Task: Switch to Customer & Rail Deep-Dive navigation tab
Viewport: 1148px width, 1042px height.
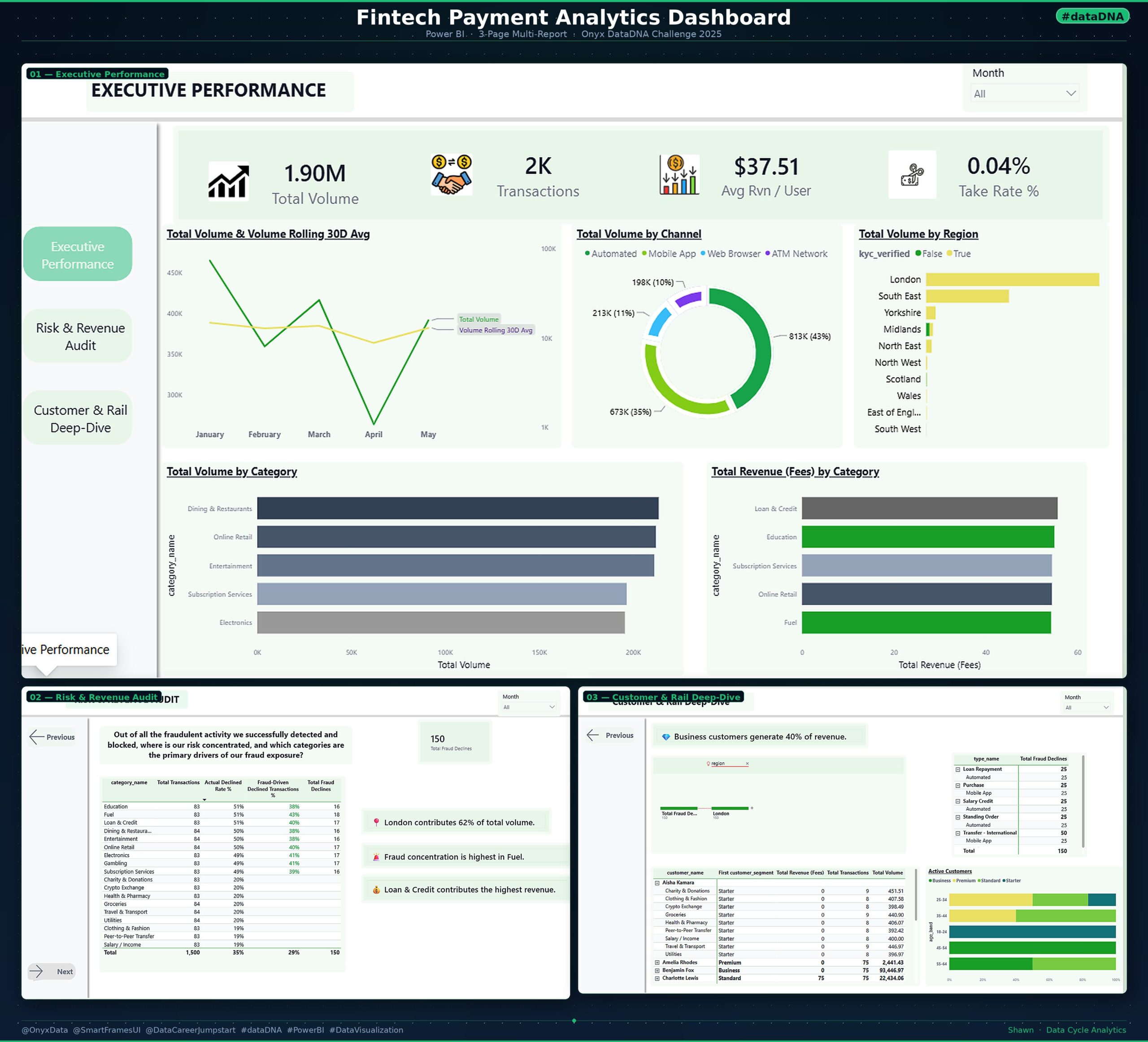Action: (78, 418)
